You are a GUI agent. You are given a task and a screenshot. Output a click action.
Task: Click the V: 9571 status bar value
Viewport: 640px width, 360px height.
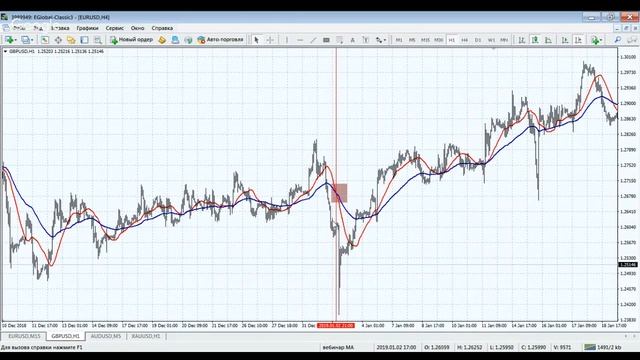point(562,347)
